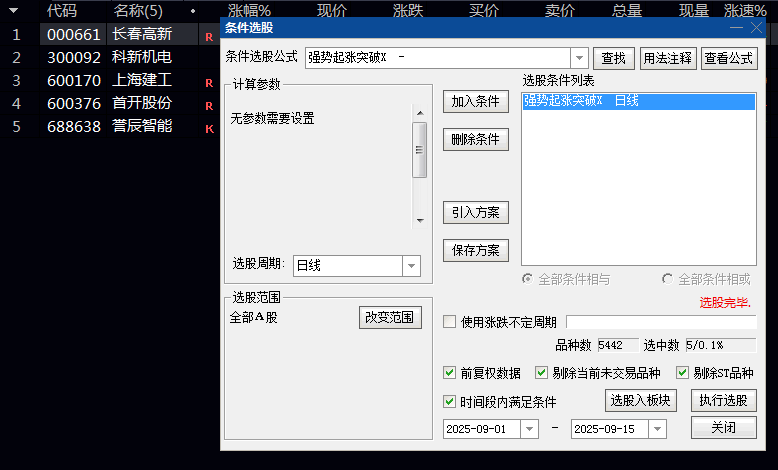Click 删除条件 button
778x470 pixels.
[x=476, y=139]
